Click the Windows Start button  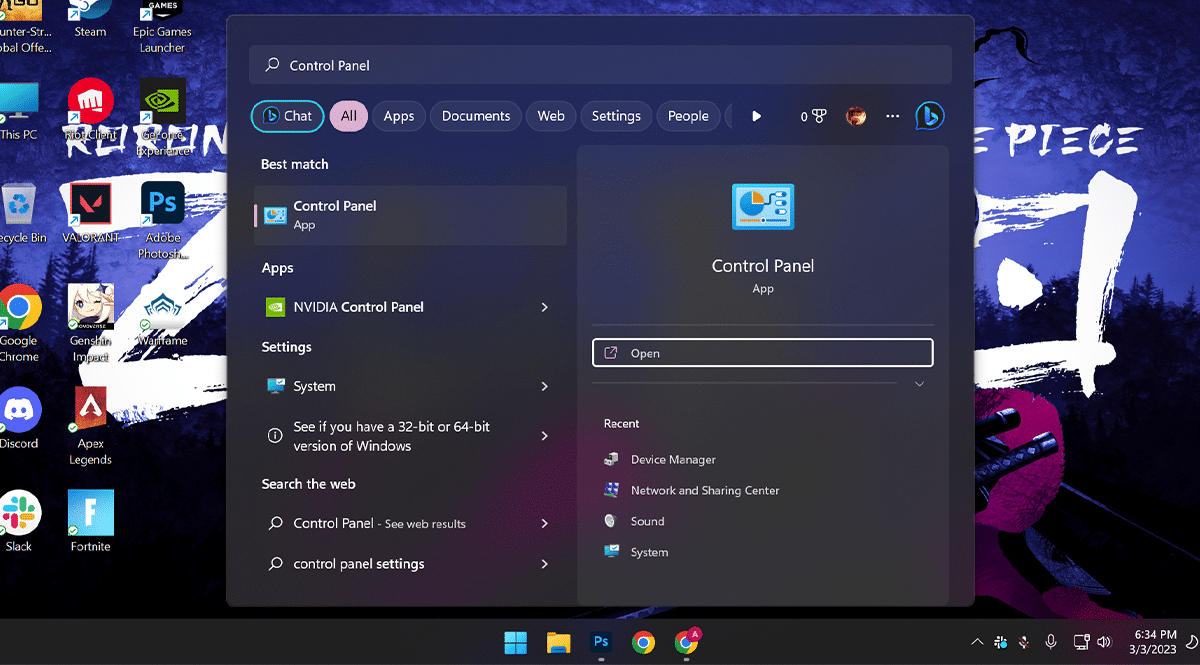pyautogui.click(x=516, y=642)
